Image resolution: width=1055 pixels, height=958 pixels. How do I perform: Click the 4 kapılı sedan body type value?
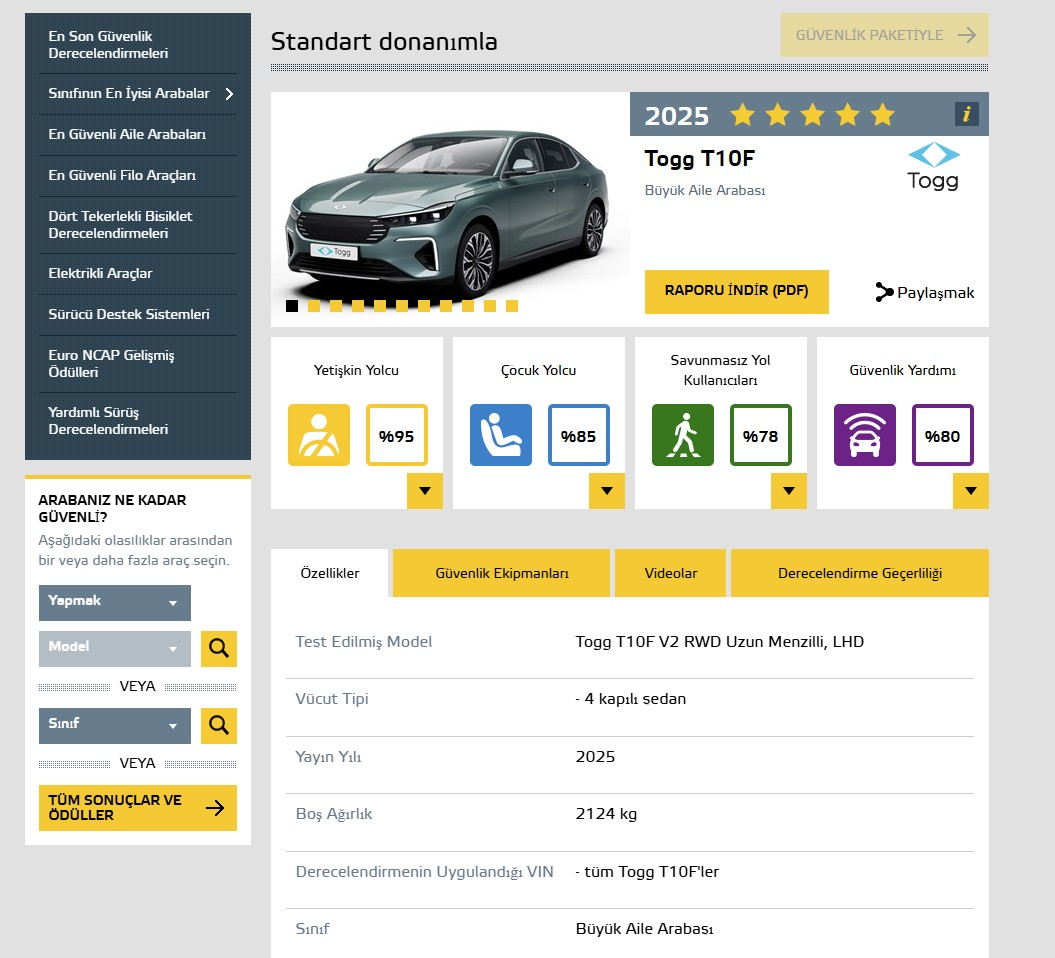click(631, 699)
